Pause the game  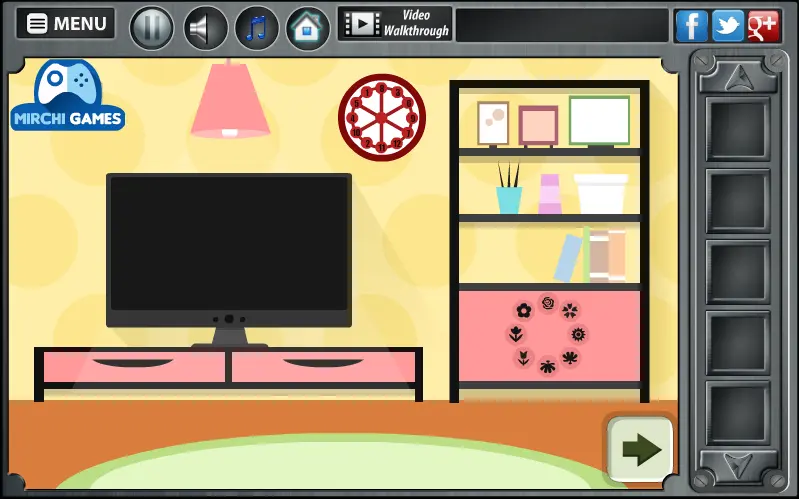coord(152,28)
